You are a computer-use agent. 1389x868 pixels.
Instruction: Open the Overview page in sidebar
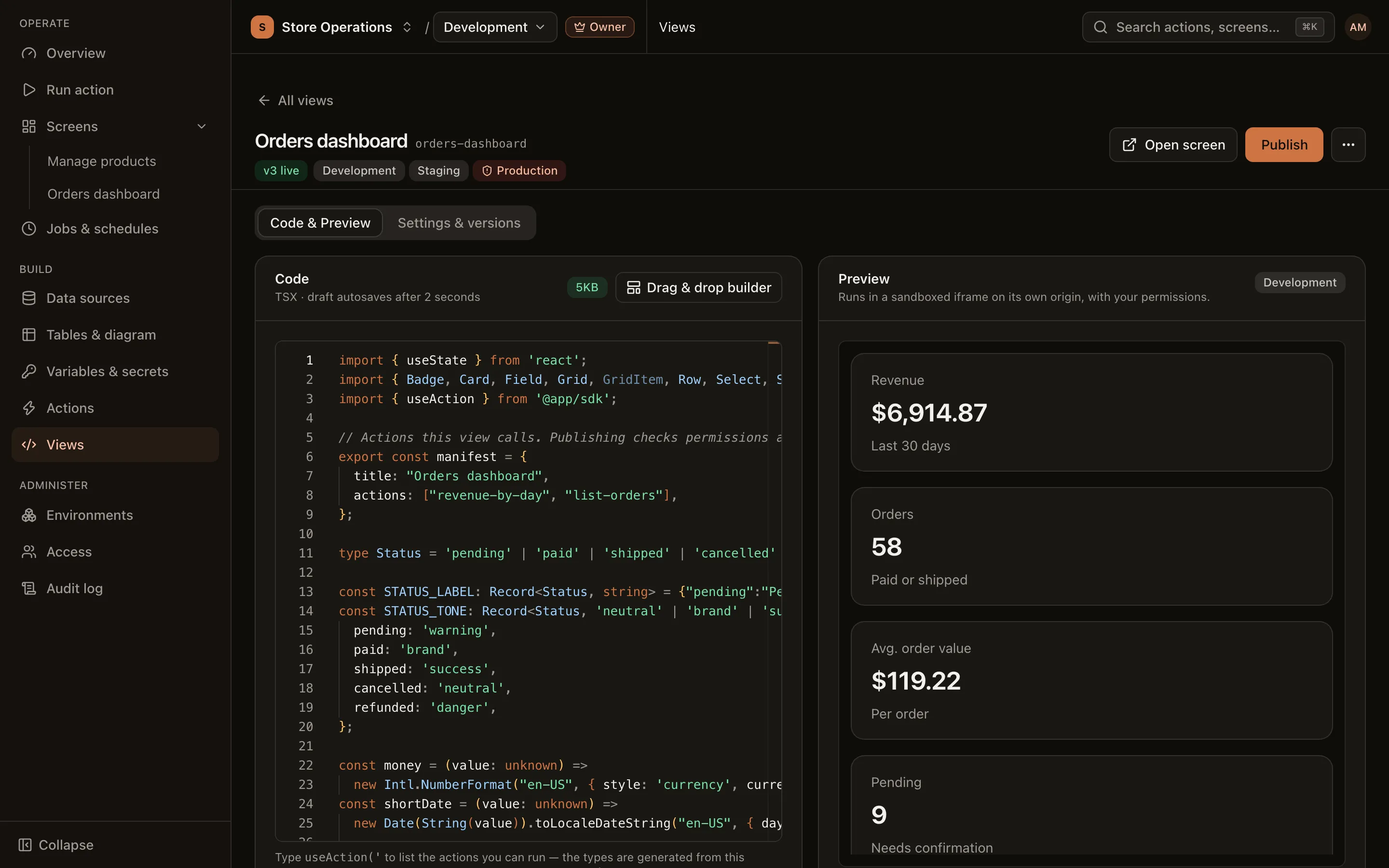pyautogui.click(x=115, y=54)
